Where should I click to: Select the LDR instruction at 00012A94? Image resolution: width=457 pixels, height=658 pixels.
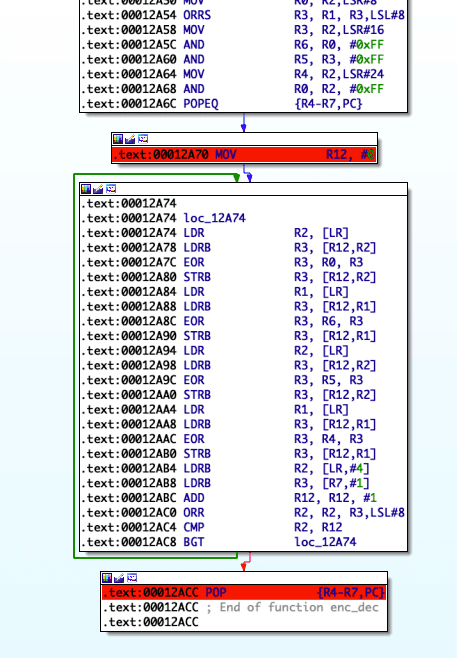tap(215, 350)
